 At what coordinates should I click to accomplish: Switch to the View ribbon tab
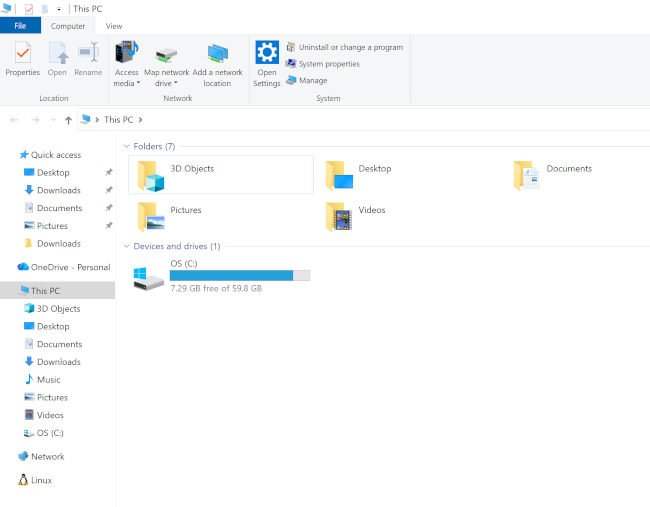click(x=114, y=26)
